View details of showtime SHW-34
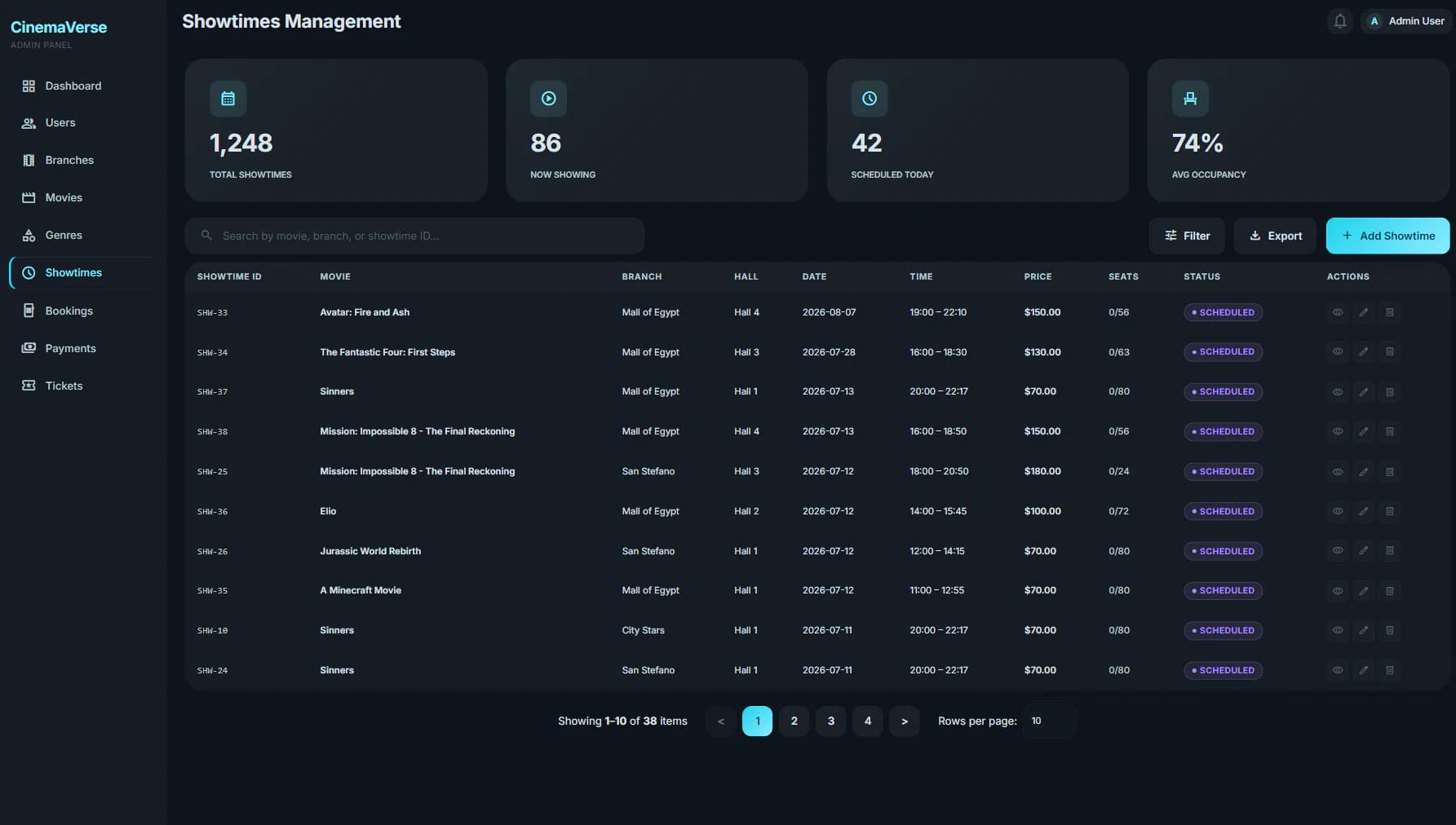The width and height of the screenshot is (1456, 825). click(x=1338, y=352)
